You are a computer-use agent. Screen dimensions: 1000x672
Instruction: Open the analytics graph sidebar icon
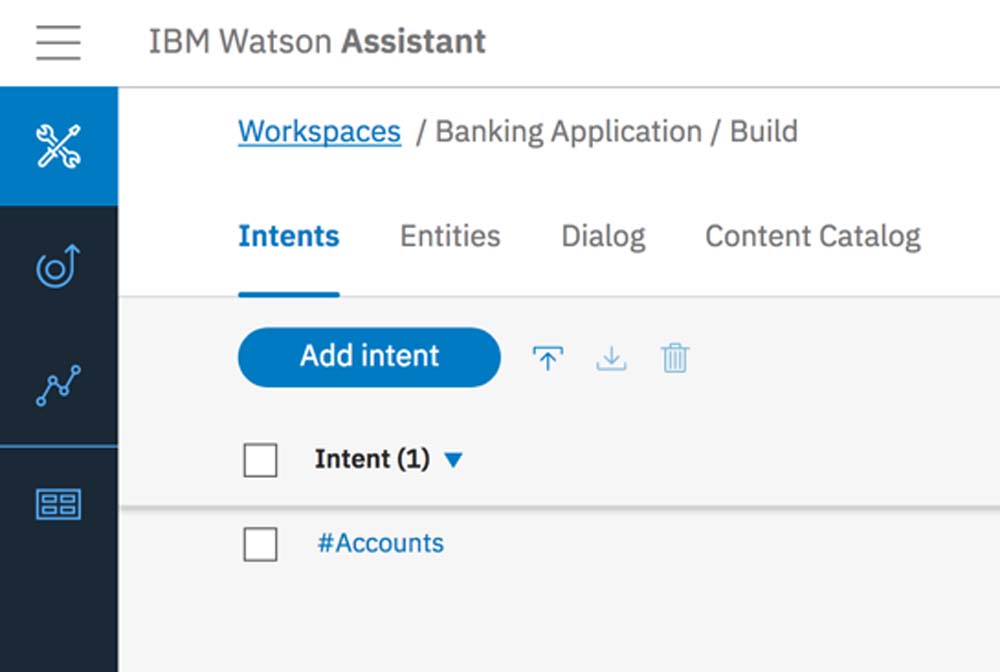pyautogui.click(x=58, y=386)
